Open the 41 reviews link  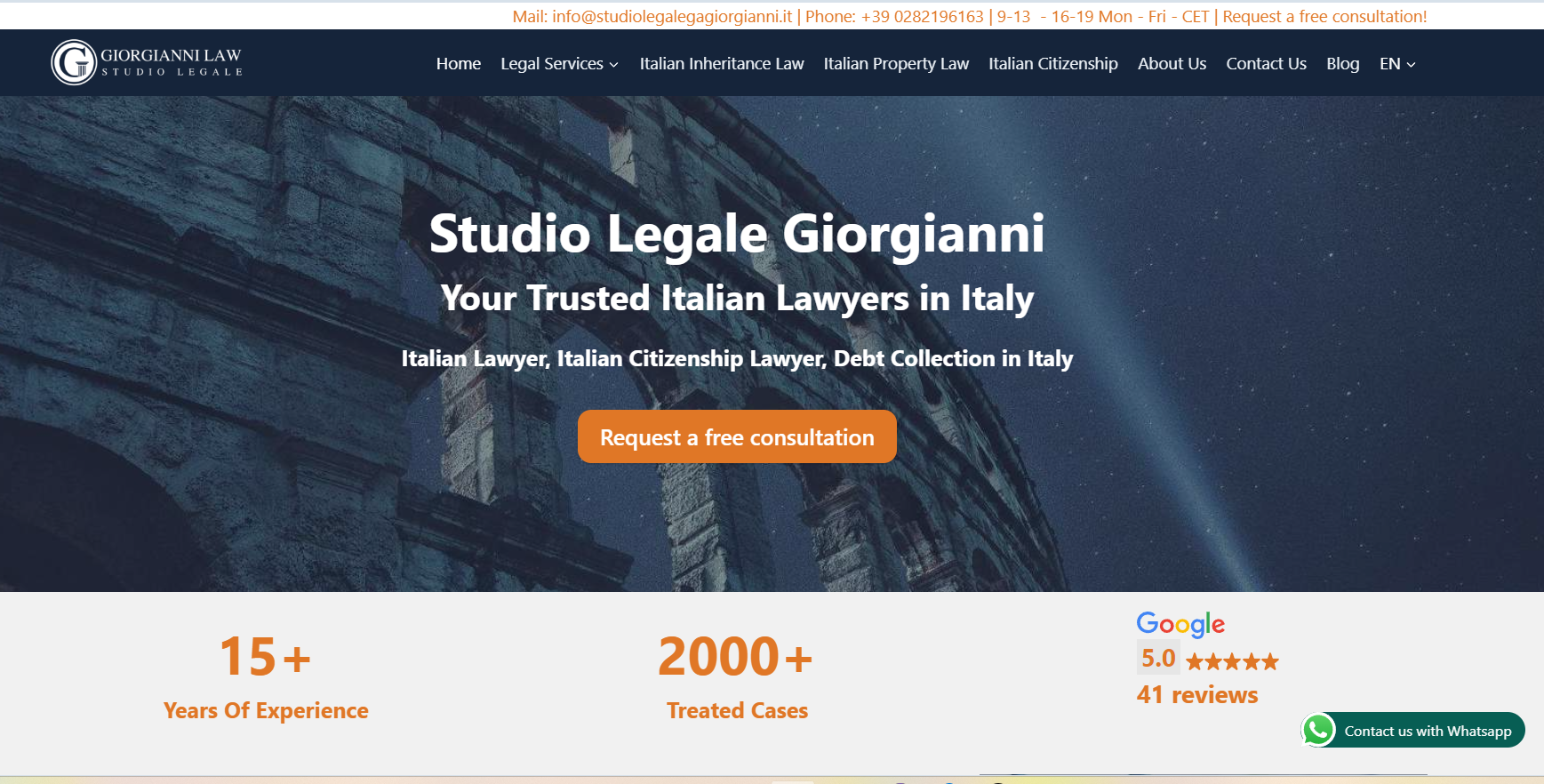pos(1196,695)
